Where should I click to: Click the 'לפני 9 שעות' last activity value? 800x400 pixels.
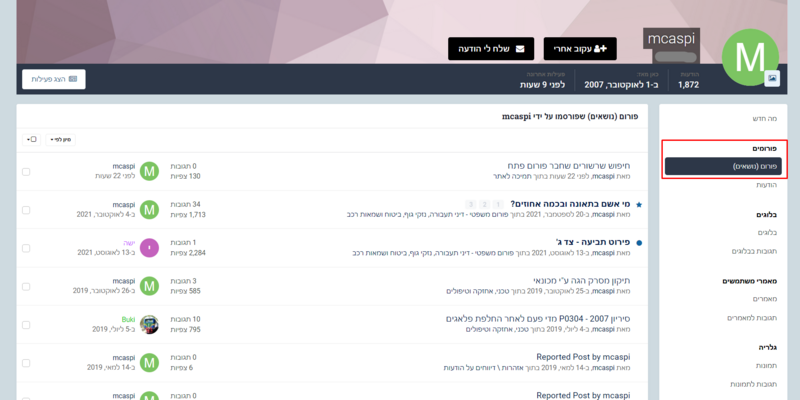(542, 85)
